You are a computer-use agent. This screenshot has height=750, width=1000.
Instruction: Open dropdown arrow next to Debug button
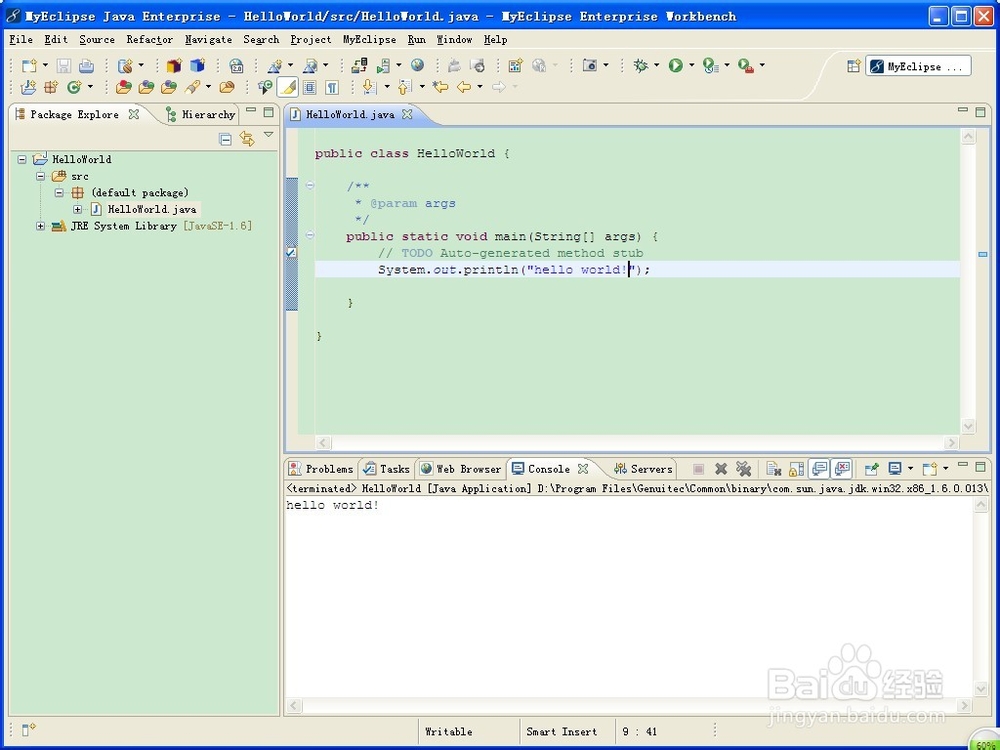pyautogui.click(x=656, y=65)
